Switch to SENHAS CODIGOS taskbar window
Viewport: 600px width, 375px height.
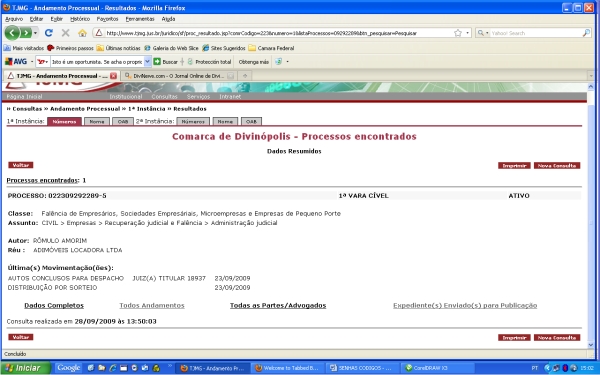363,368
